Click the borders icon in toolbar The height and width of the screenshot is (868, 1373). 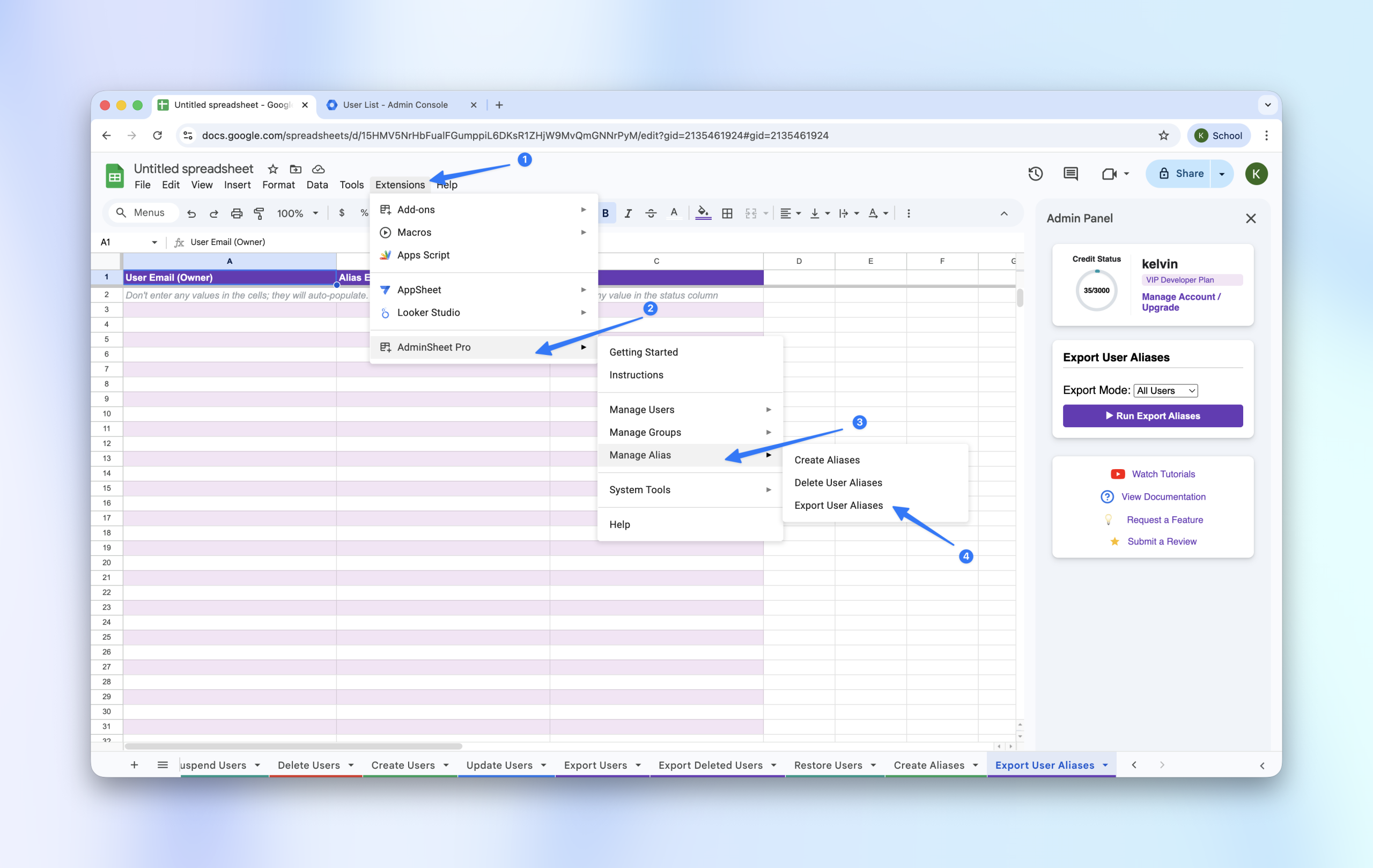click(727, 213)
